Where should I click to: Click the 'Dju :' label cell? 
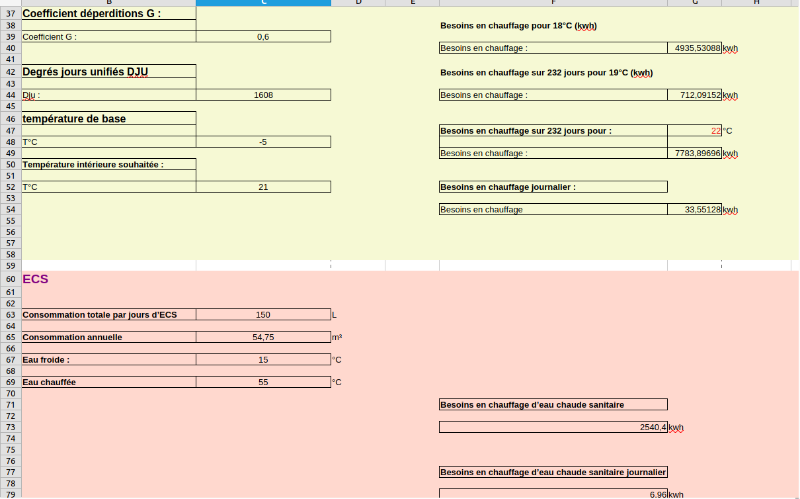coord(109,95)
